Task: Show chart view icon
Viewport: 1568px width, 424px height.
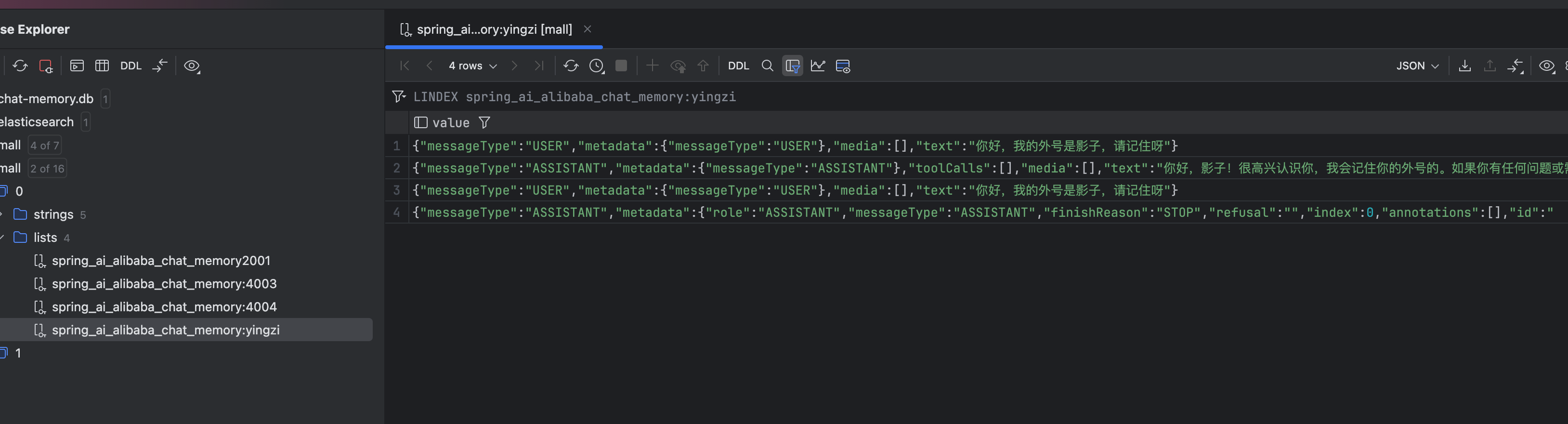Action: 818,66
